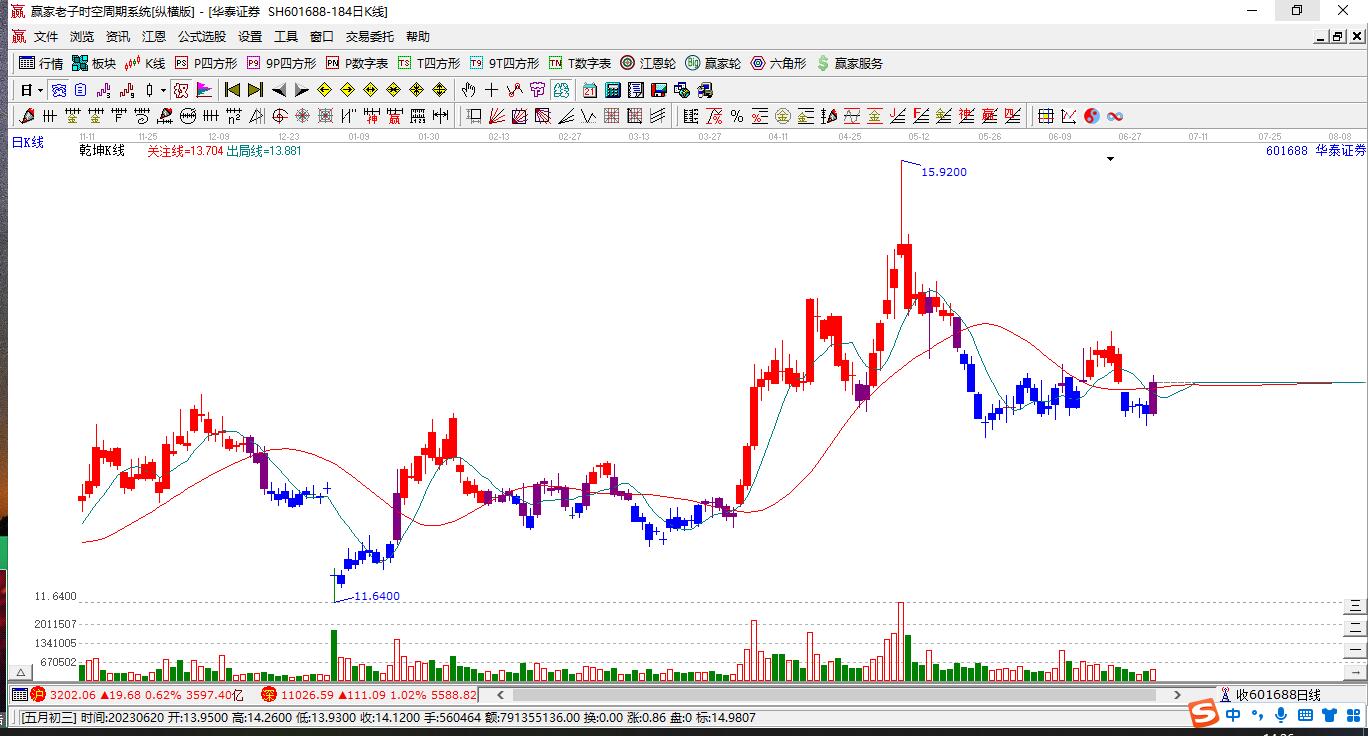1368x736 pixels.
Task: Click the black left-pointing triangle arrow
Action: (279, 90)
